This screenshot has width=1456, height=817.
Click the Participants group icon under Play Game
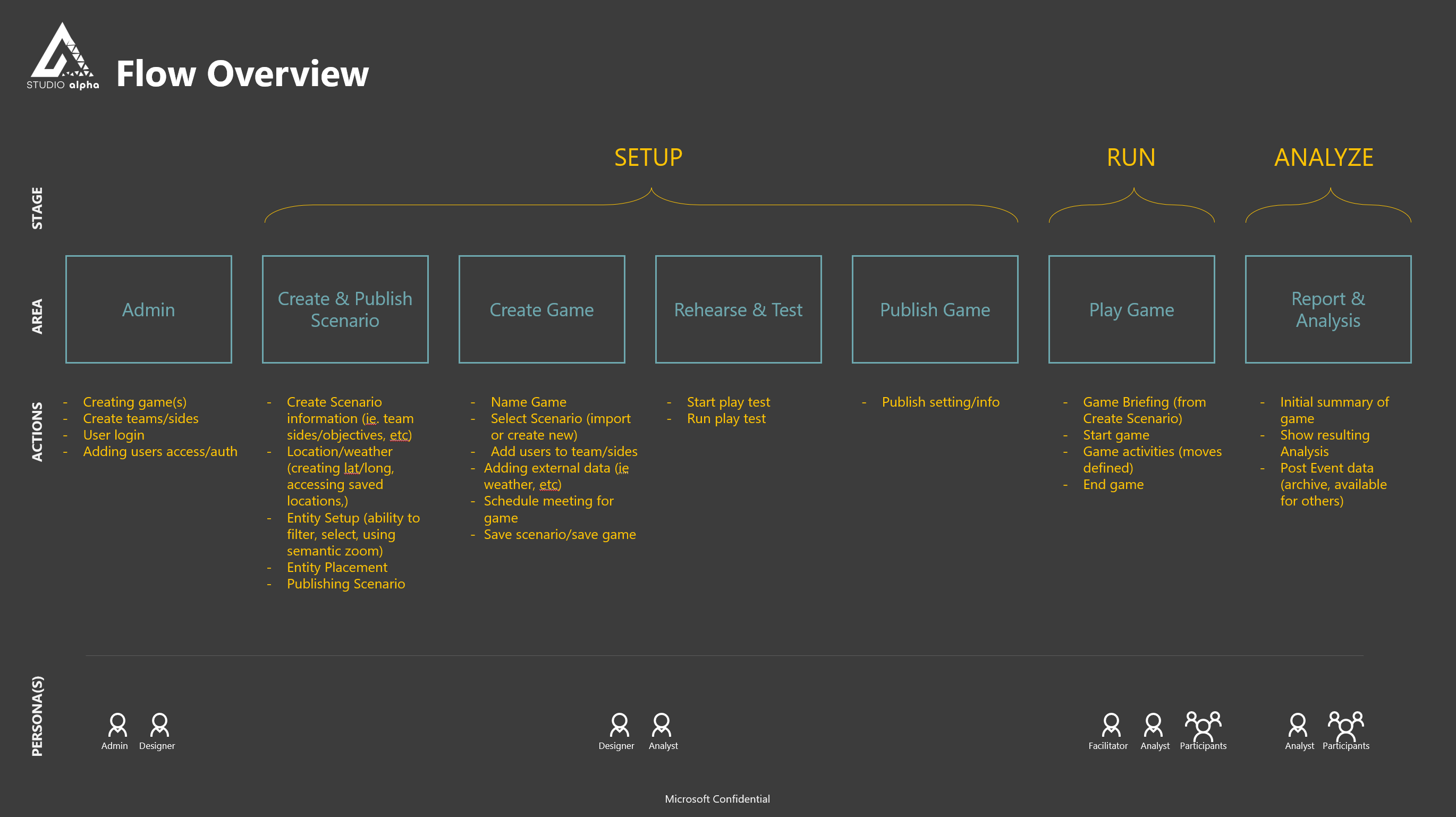click(x=1204, y=726)
